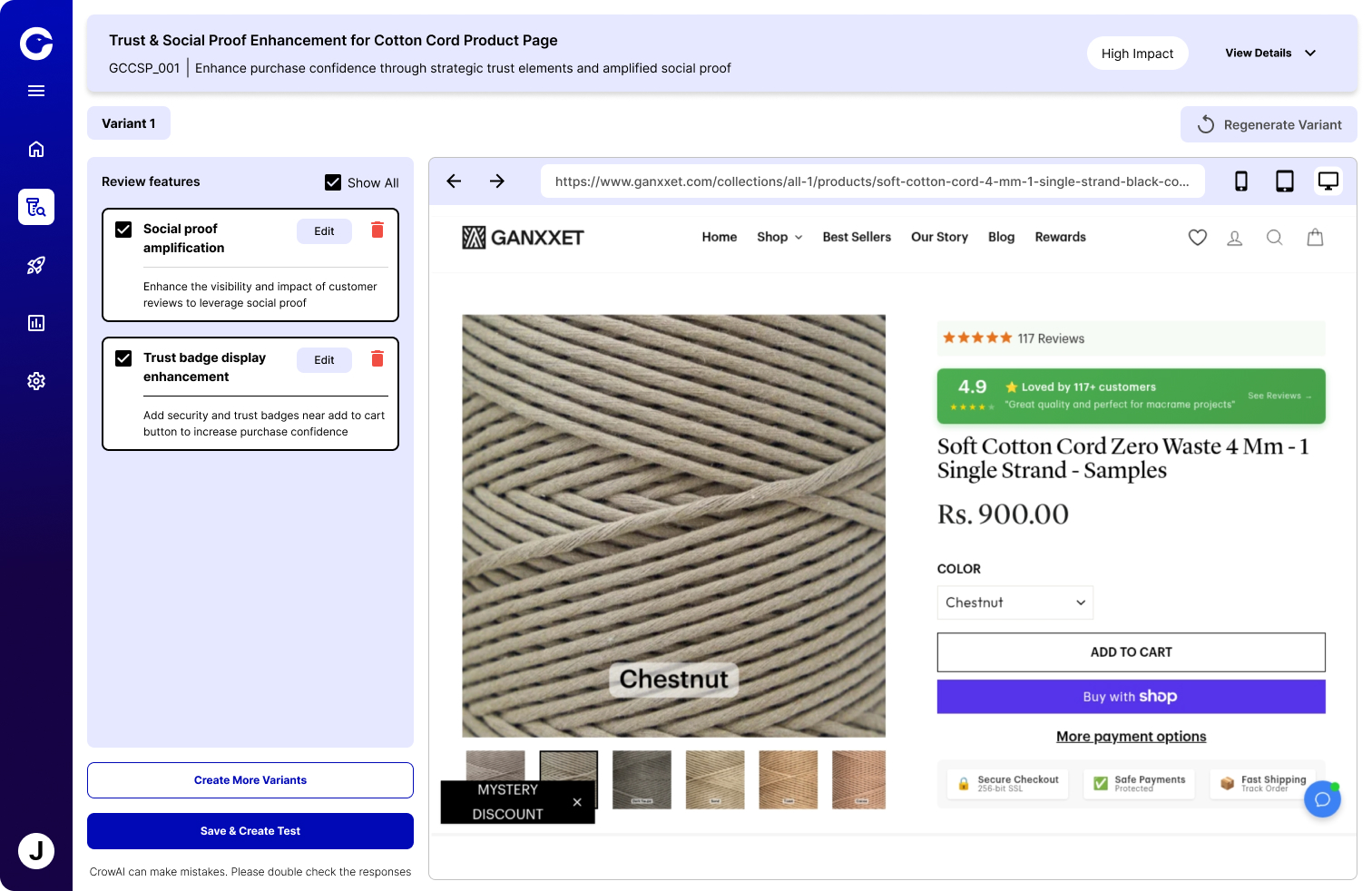Open the settings gear in sidebar
The width and height of the screenshot is (1372, 891).
point(36,381)
